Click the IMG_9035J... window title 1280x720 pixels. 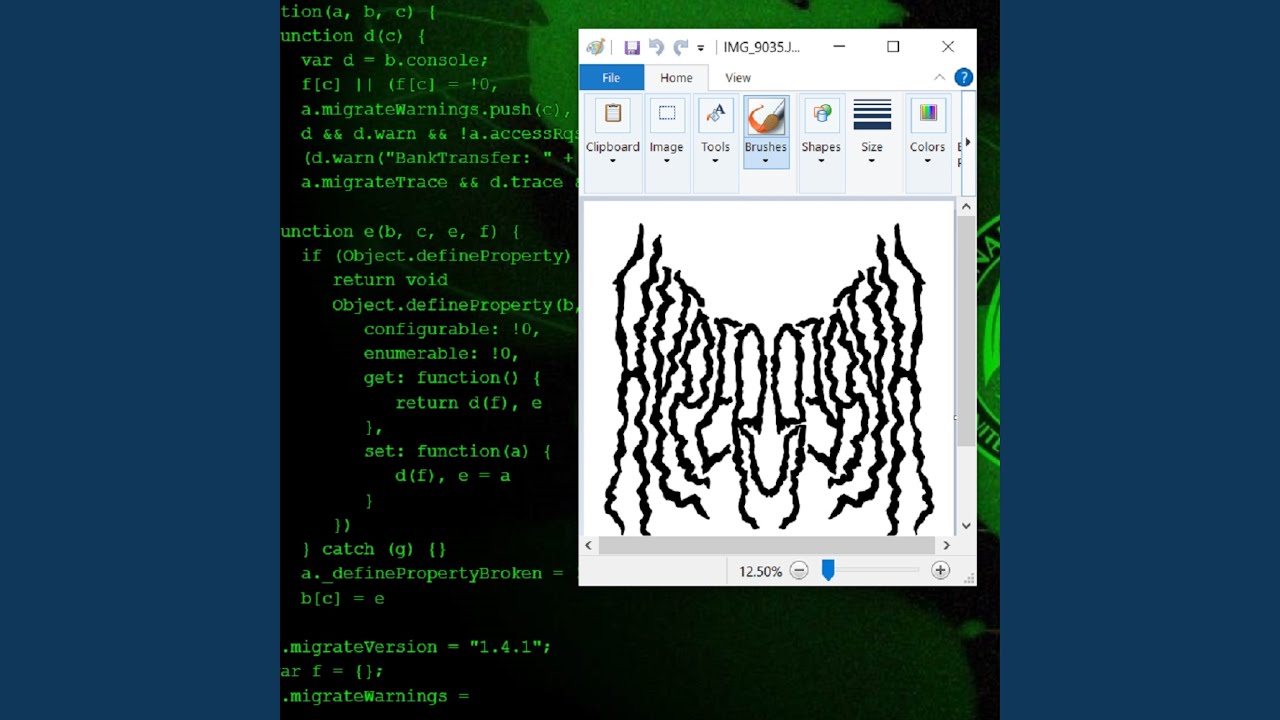[x=761, y=47]
